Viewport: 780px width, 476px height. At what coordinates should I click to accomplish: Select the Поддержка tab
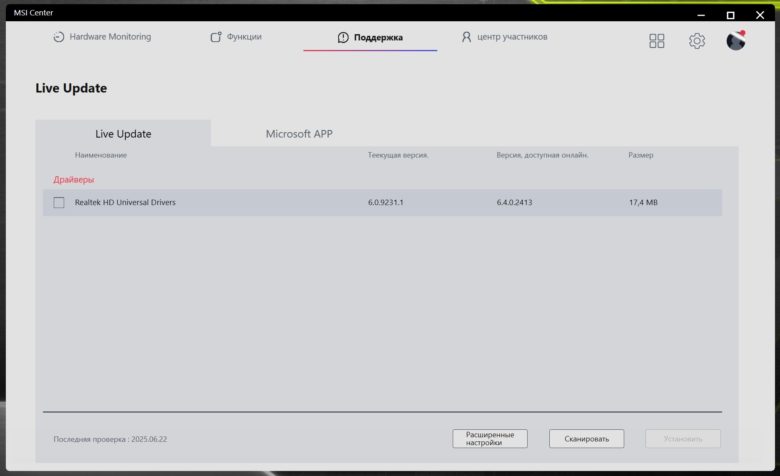coord(370,37)
